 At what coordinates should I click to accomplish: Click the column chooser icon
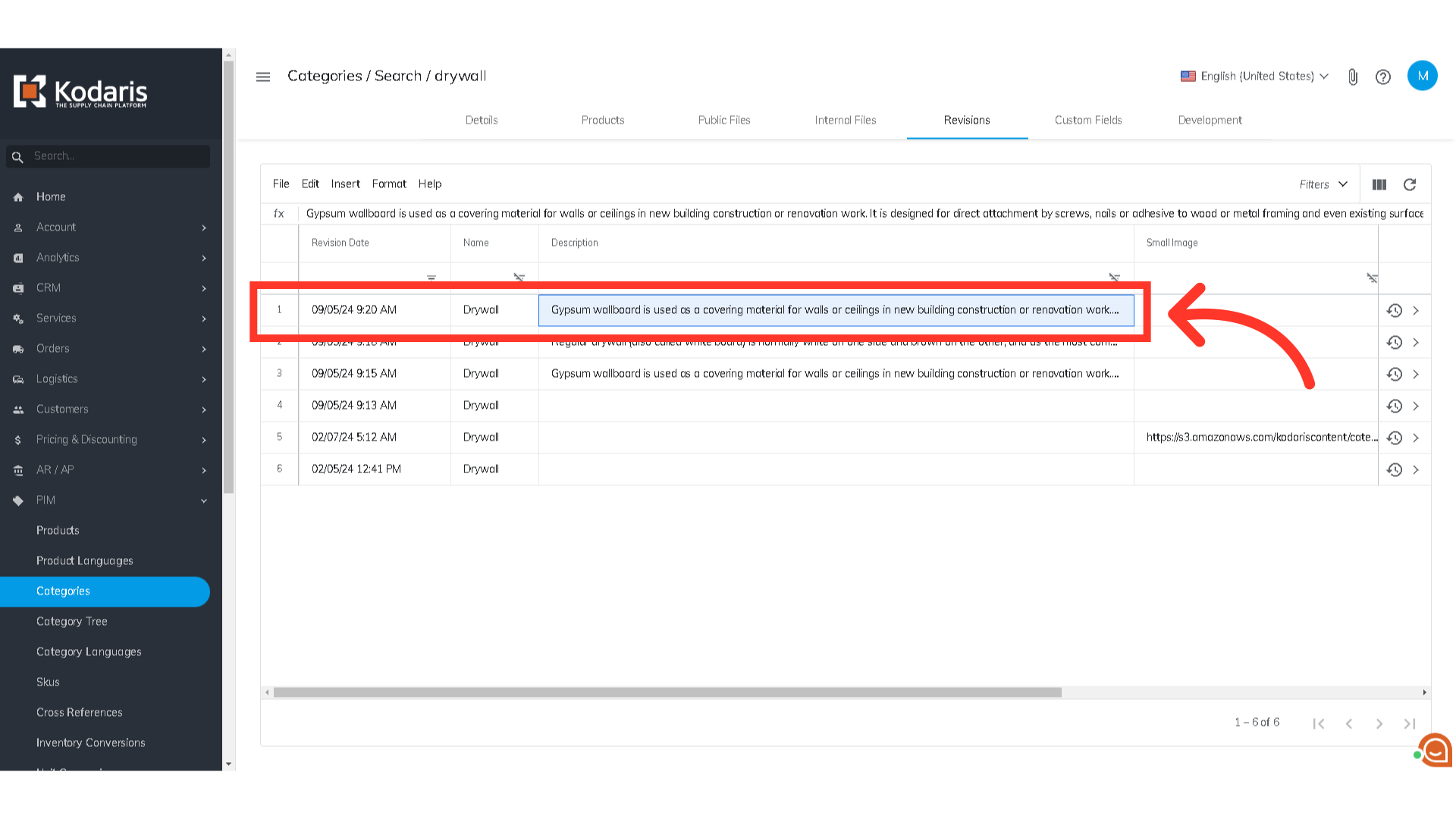coord(1379,184)
